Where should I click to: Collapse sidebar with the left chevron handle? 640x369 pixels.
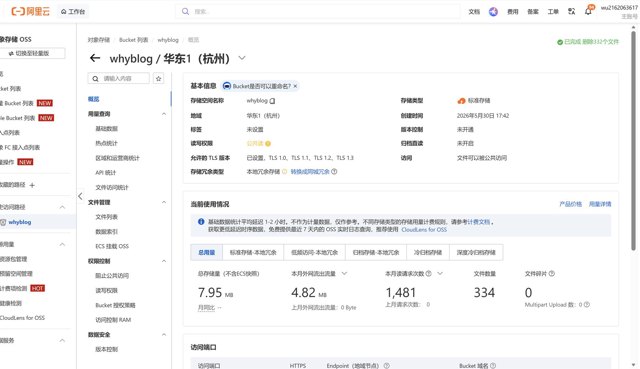(80, 196)
